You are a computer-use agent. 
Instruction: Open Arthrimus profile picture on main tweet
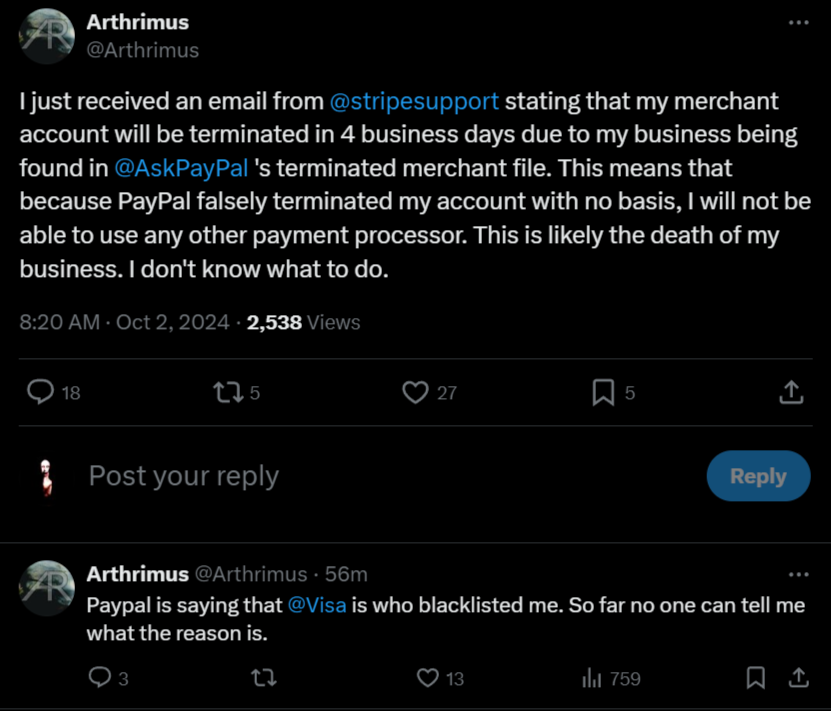point(47,36)
